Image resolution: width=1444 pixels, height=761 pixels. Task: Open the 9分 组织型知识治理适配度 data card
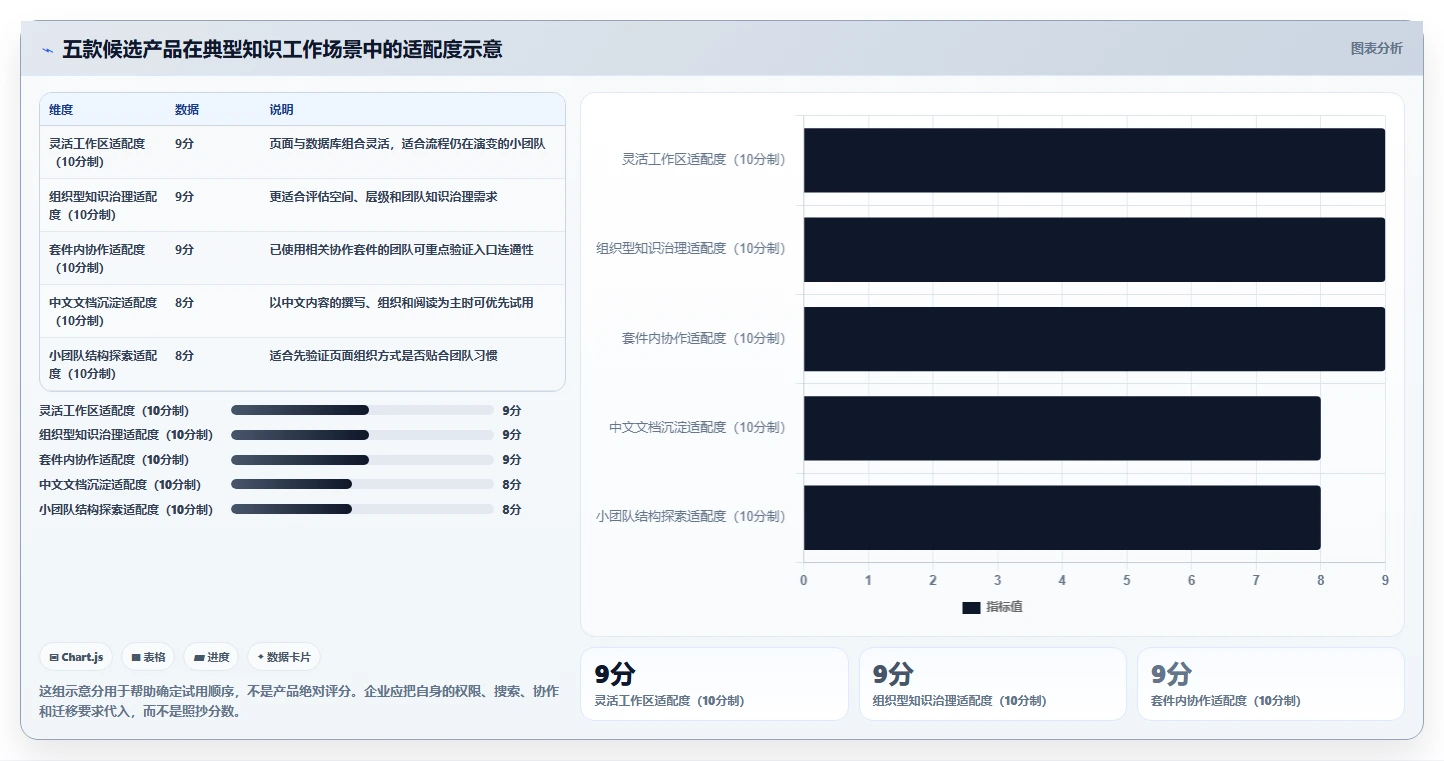click(993, 684)
